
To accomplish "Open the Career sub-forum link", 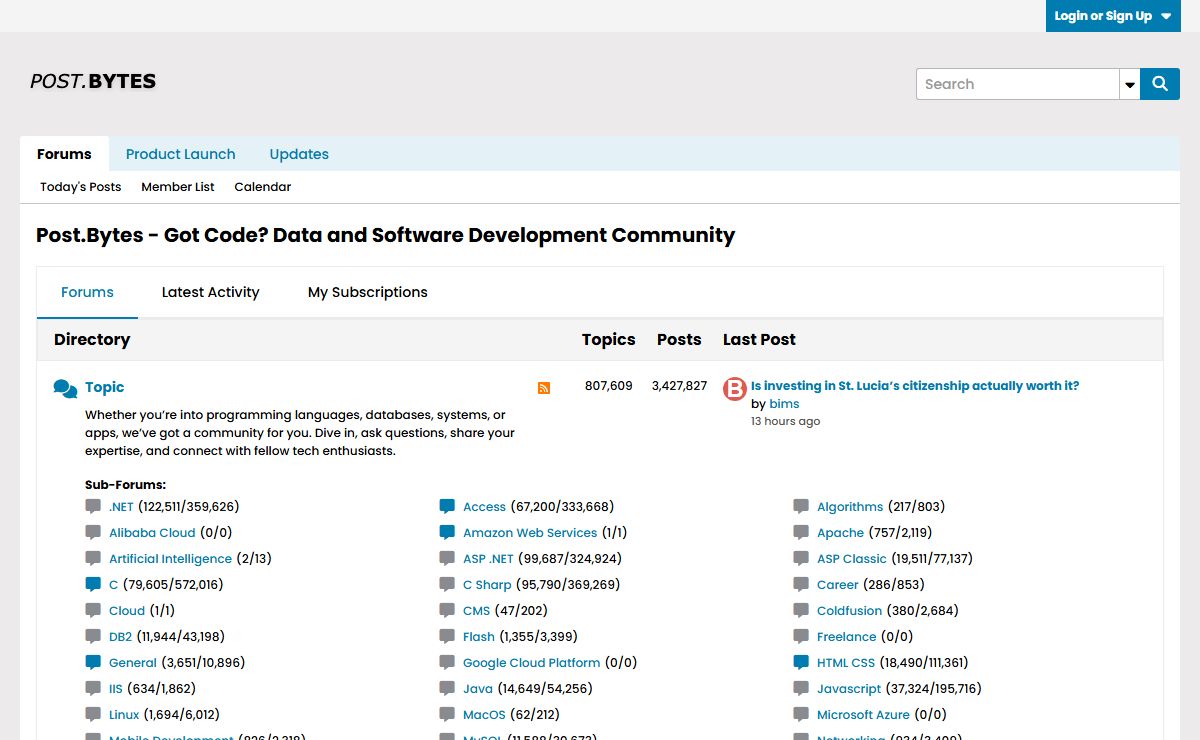I will coord(838,585).
